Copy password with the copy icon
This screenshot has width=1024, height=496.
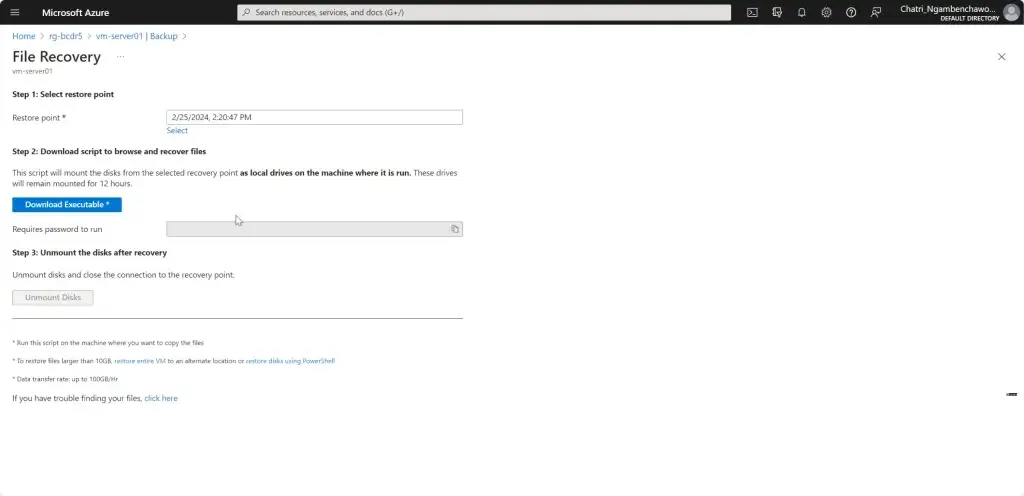pos(455,229)
